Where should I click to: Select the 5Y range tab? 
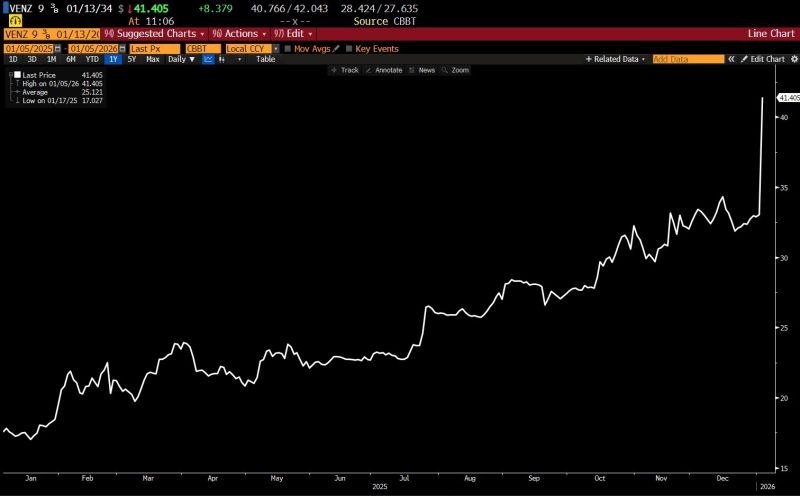(132, 59)
